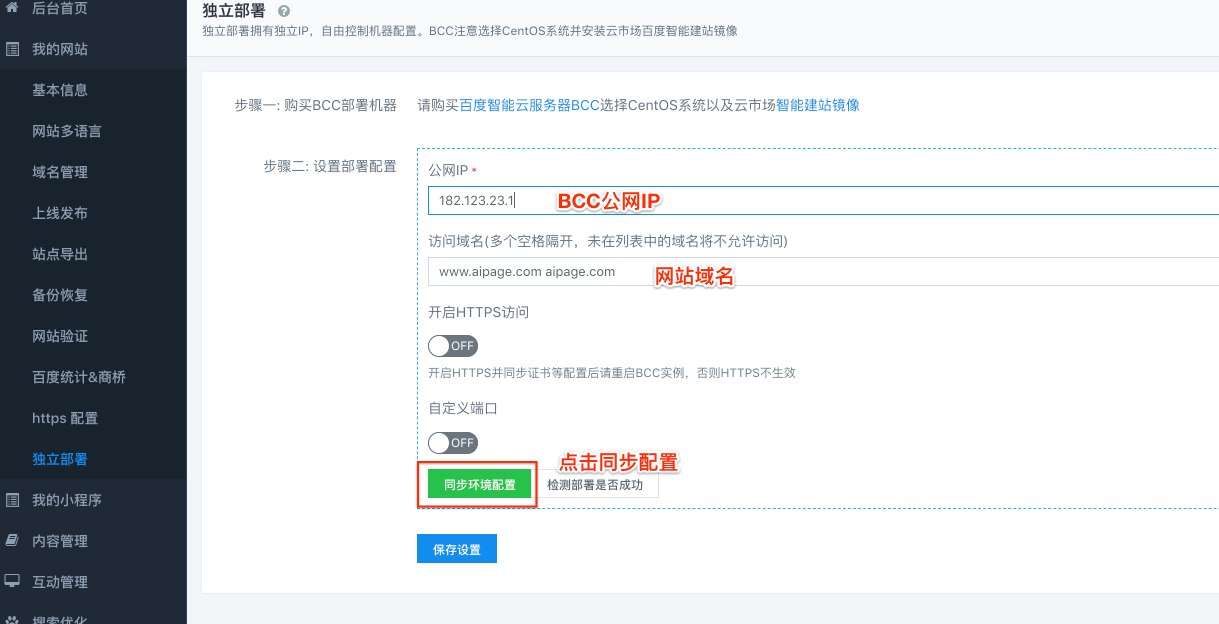Click the blue 保存设置 button
Screen dimensions: 1219x624
456,549
